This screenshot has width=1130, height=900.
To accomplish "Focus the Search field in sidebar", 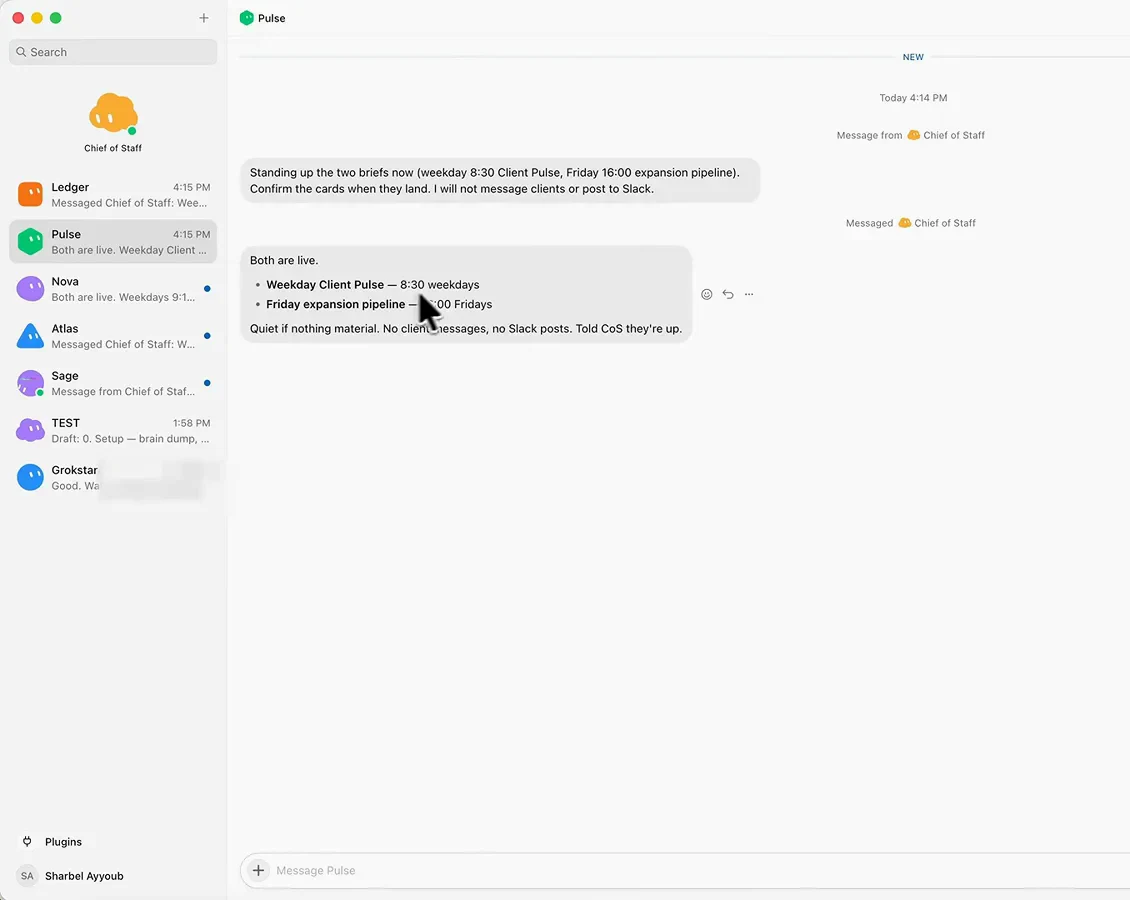I will click(113, 52).
